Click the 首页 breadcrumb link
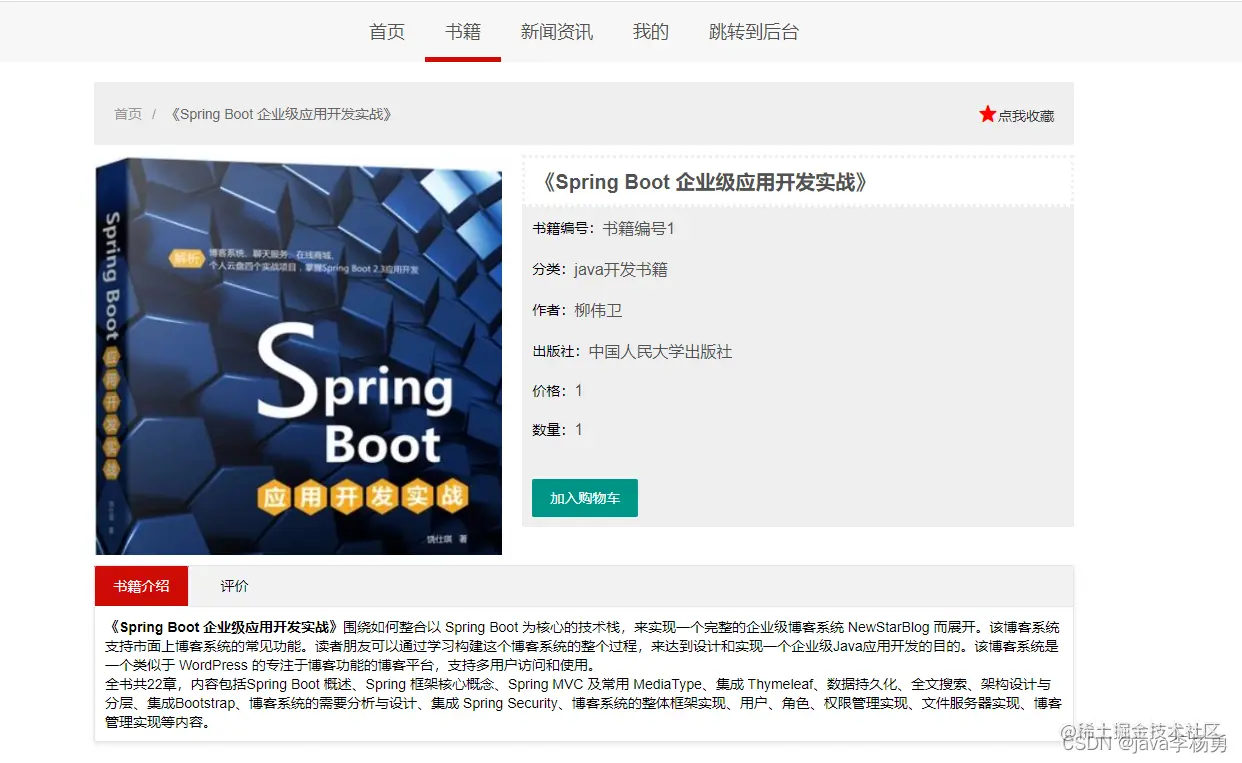Image resolution: width=1242 pixels, height=763 pixels. click(128, 114)
